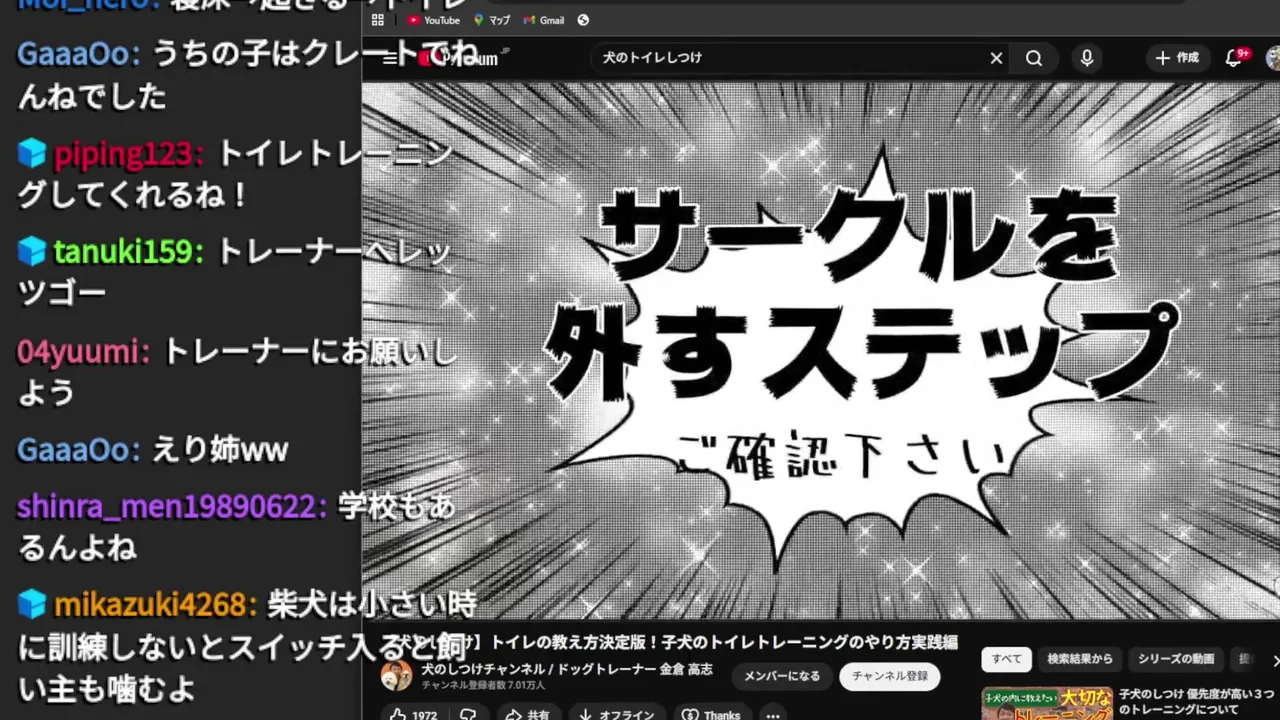The image size is (1280, 720).
Task: Click the channel subscriber count 7.01万人
Action: [x=483, y=686]
